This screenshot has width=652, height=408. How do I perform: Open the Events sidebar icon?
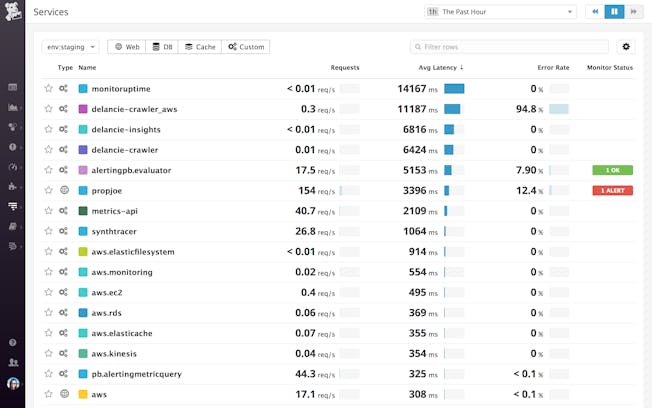click(x=12, y=87)
